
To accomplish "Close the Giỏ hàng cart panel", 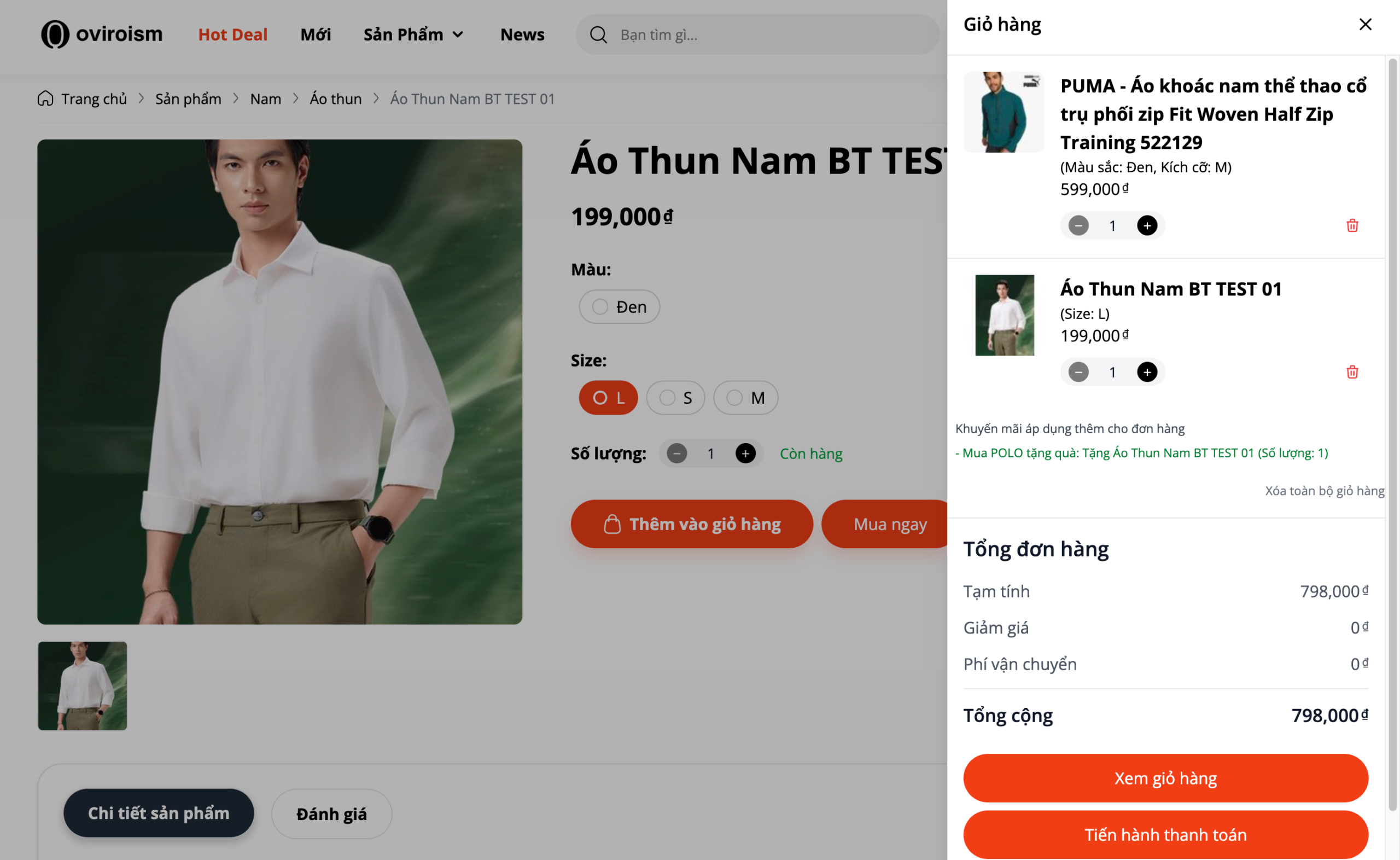I will pyautogui.click(x=1365, y=25).
